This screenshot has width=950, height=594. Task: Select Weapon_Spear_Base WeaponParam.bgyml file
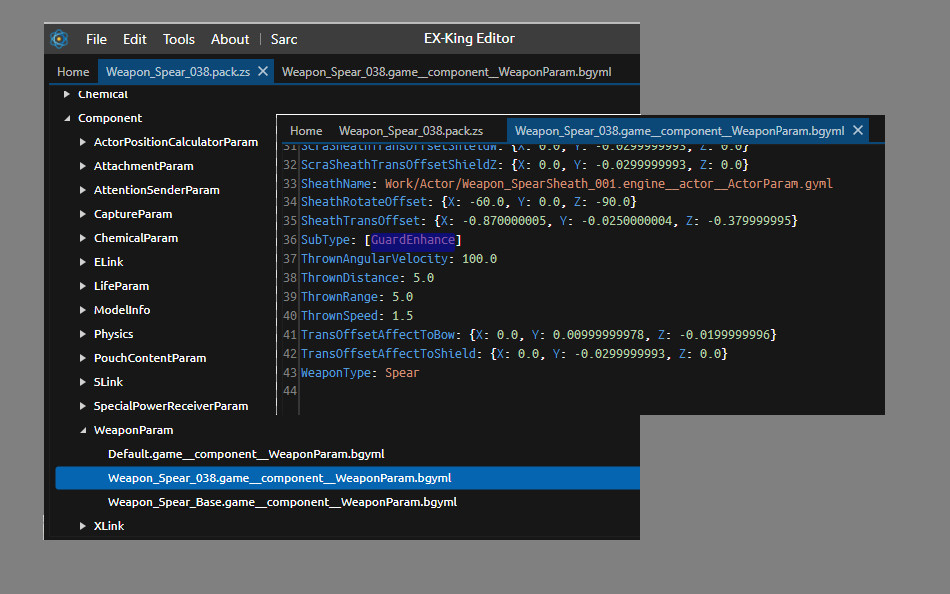pyautogui.click(x=281, y=502)
